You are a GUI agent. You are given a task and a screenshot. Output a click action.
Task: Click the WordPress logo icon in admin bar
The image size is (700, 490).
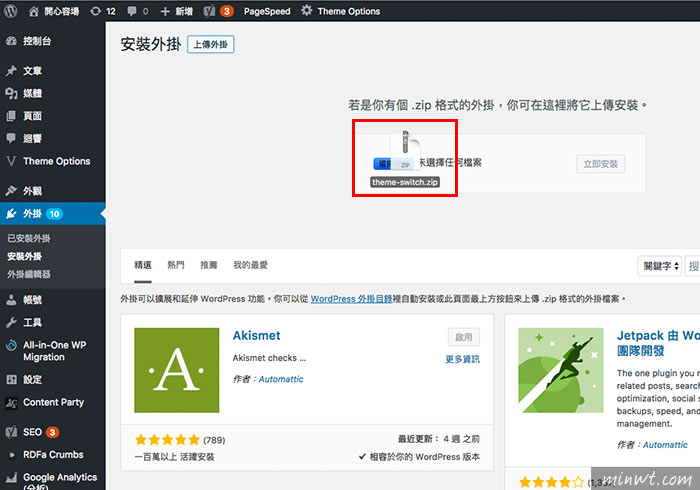pyautogui.click(x=11, y=11)
